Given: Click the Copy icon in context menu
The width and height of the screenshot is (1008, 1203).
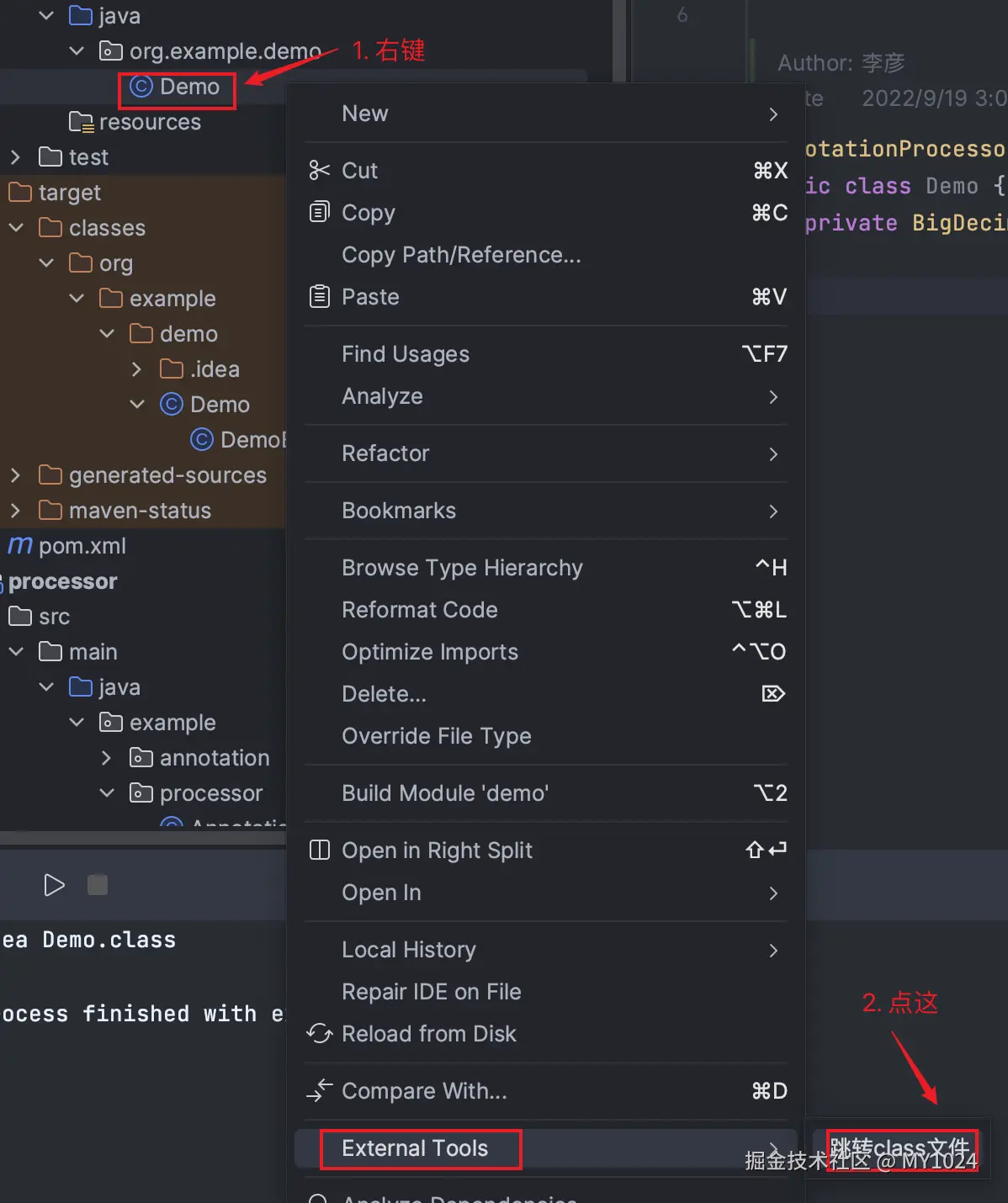Looking at the screenshot, I should click(320, 212).
